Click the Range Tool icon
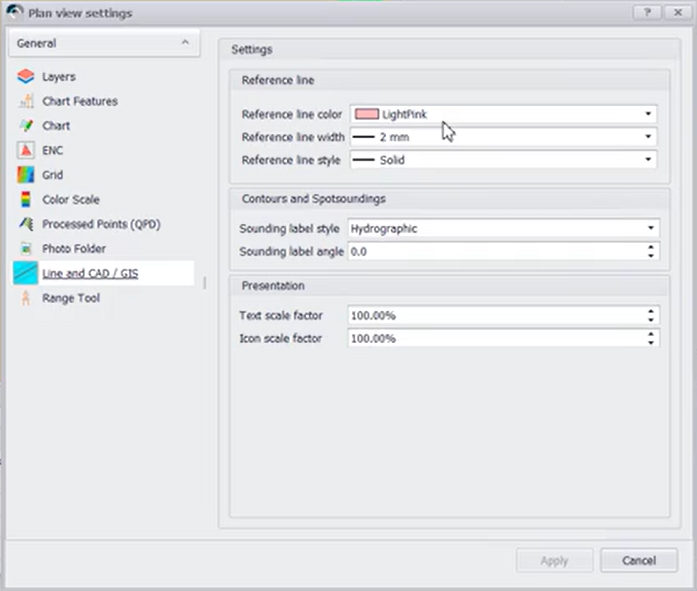Image resolution: width=697 pixels, height=591 pixels. (x=26, y=298)
